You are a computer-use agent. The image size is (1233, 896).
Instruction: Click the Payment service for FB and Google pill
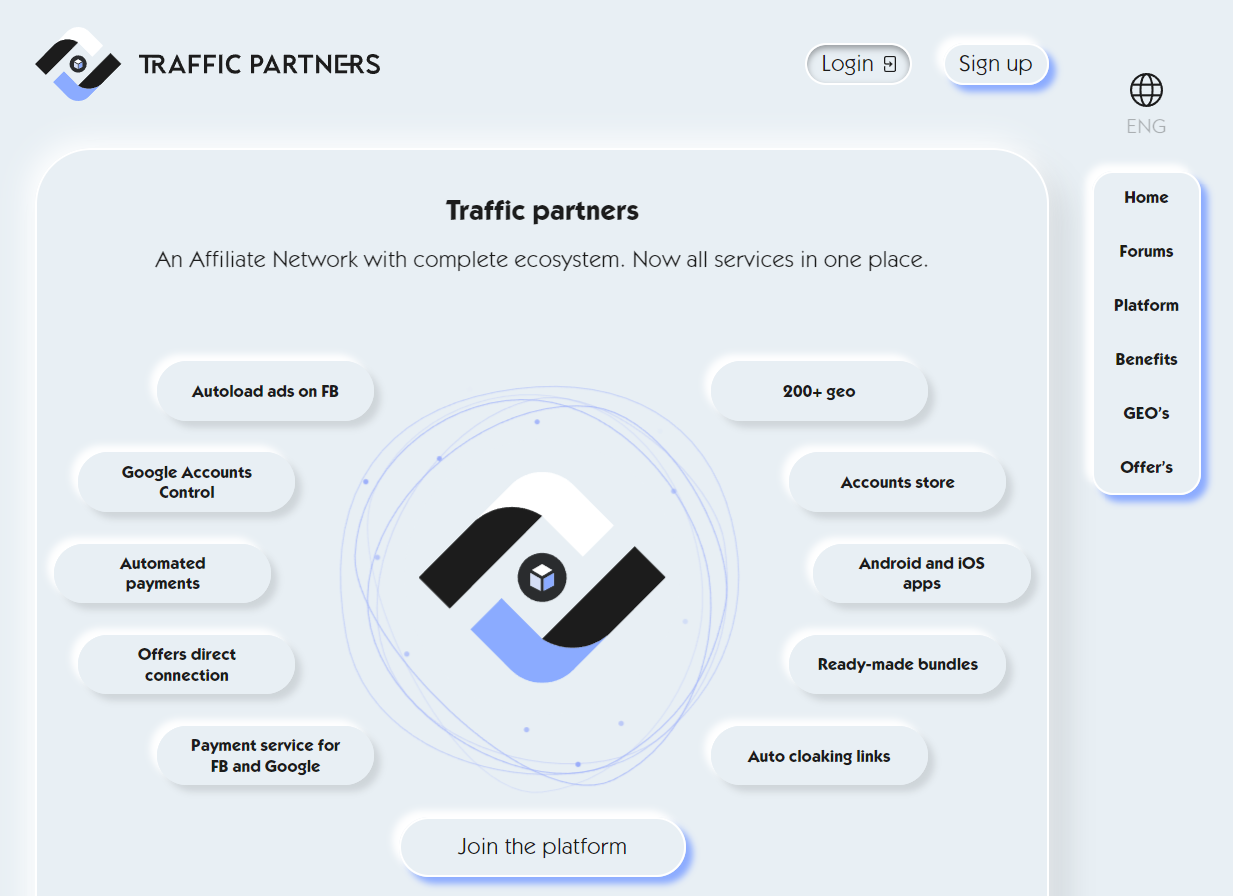pos(264,755)
